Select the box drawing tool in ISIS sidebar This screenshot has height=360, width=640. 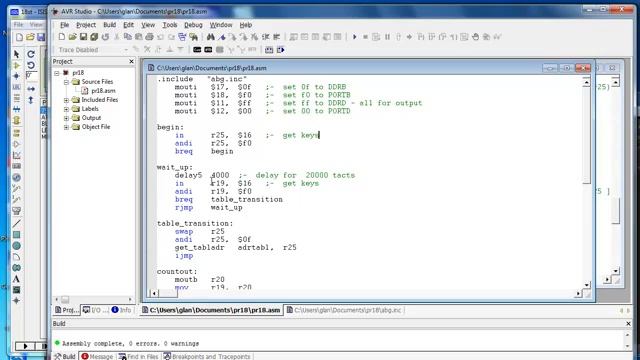pos(16,235)
